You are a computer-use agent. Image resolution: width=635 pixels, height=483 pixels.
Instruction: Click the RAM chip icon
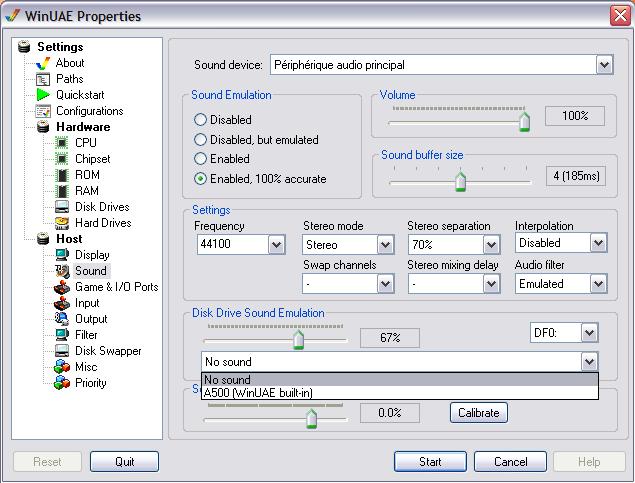pos(62,191)
